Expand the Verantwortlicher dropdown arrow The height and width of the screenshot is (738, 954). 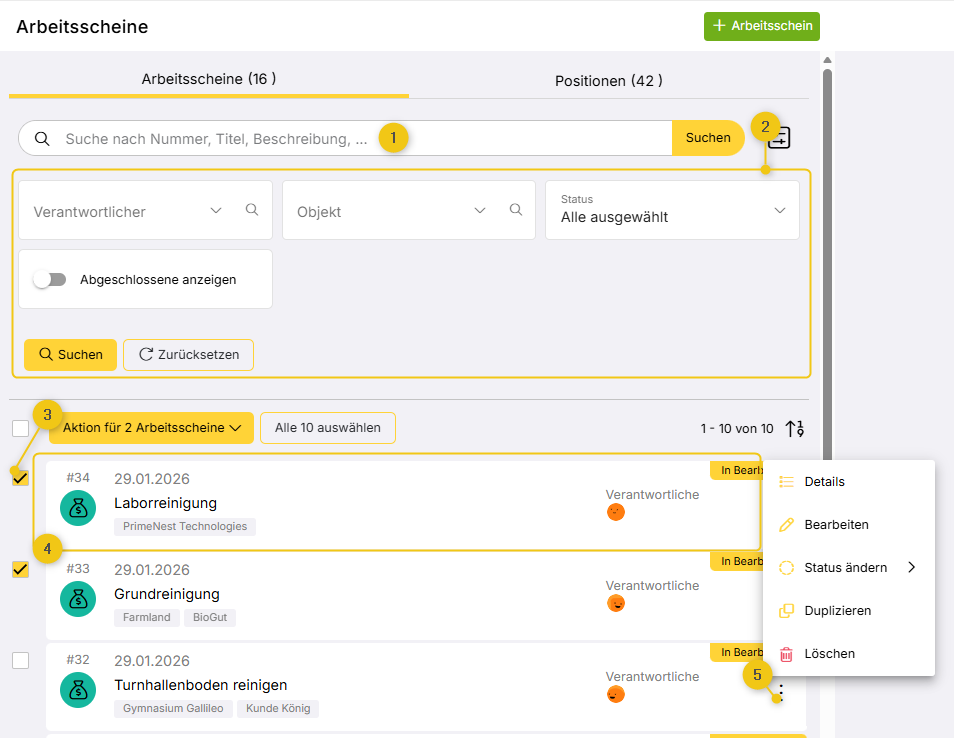coord(216,210)
